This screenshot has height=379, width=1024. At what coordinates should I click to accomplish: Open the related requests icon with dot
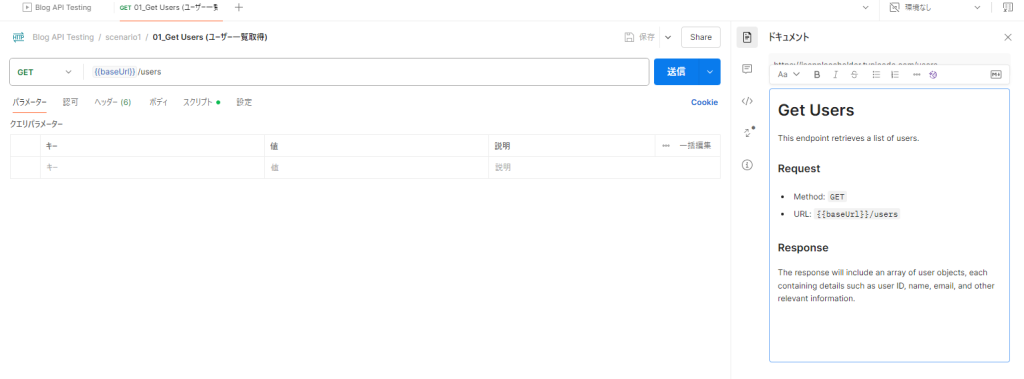748,132
